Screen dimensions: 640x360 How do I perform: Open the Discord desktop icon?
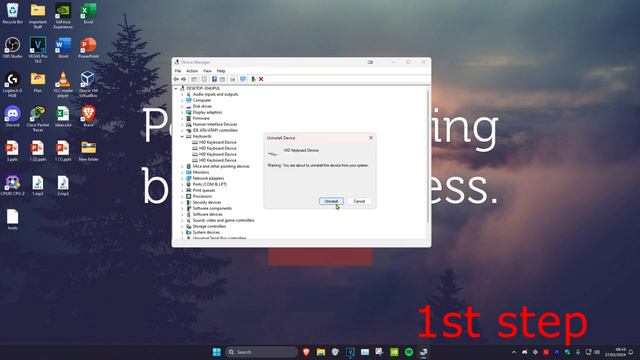(x=13, y=116)
